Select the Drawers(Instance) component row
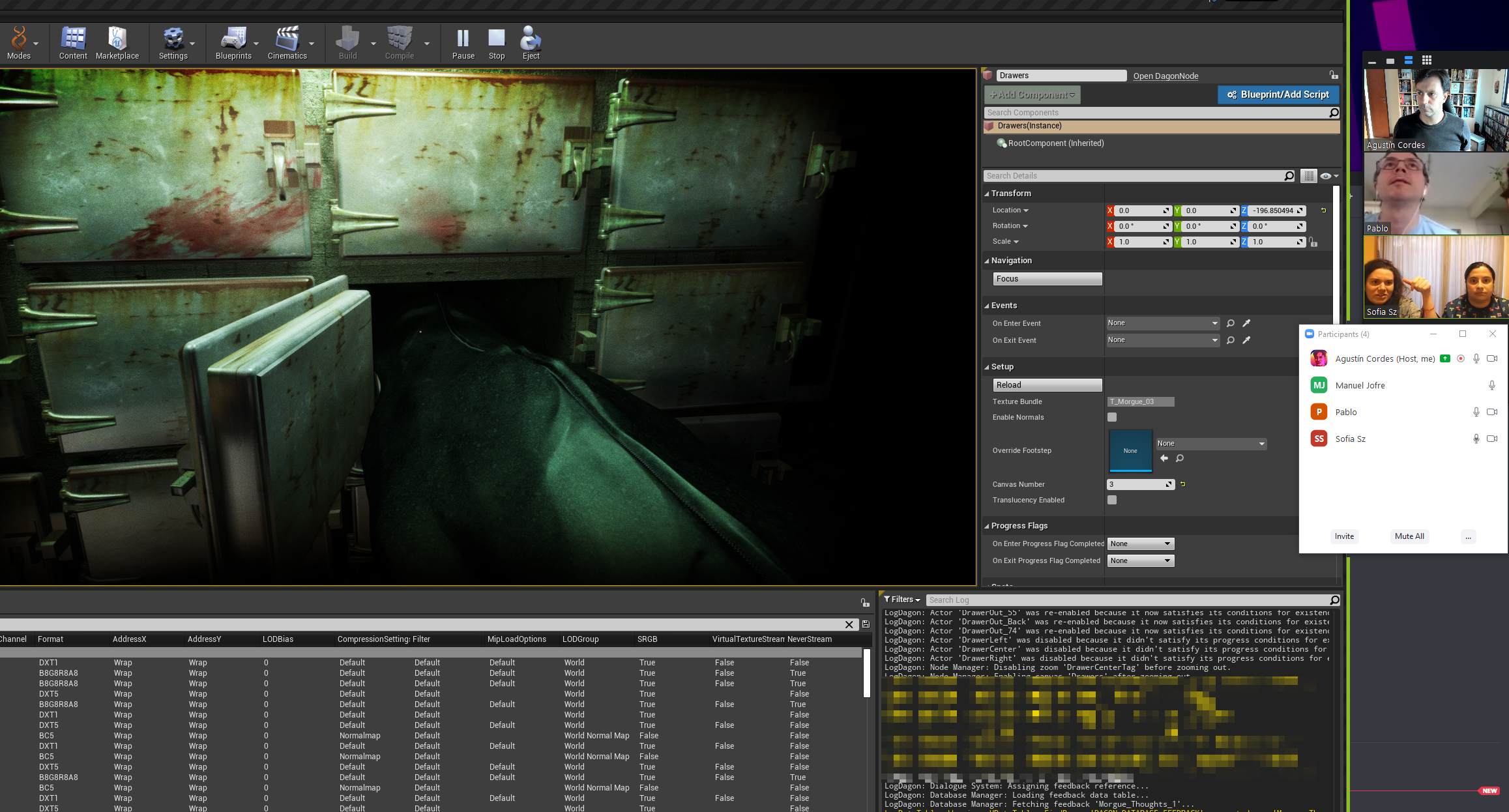1509x812 pixels. (x=1162, y=126)
